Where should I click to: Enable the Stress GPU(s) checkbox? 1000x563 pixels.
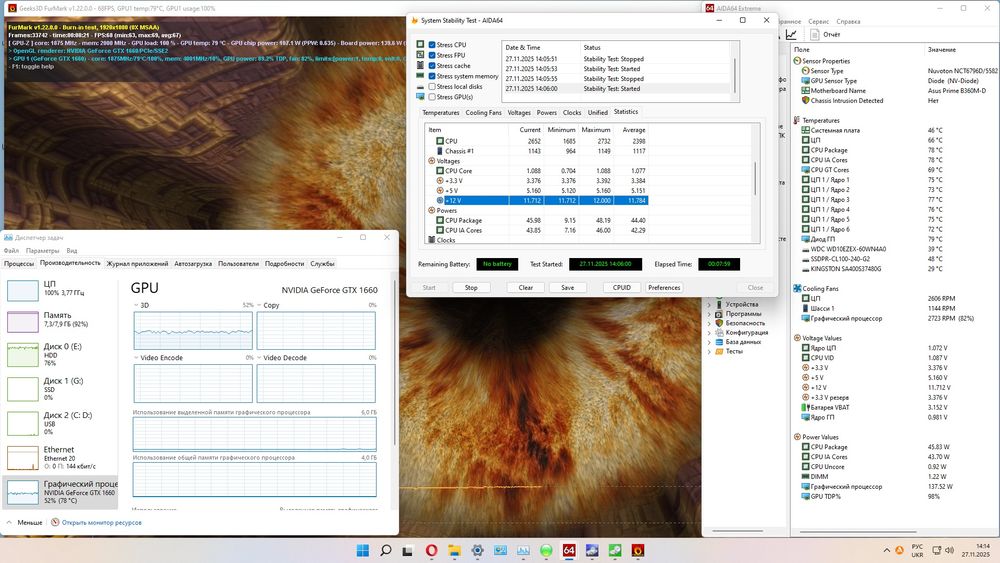(432, 97)
